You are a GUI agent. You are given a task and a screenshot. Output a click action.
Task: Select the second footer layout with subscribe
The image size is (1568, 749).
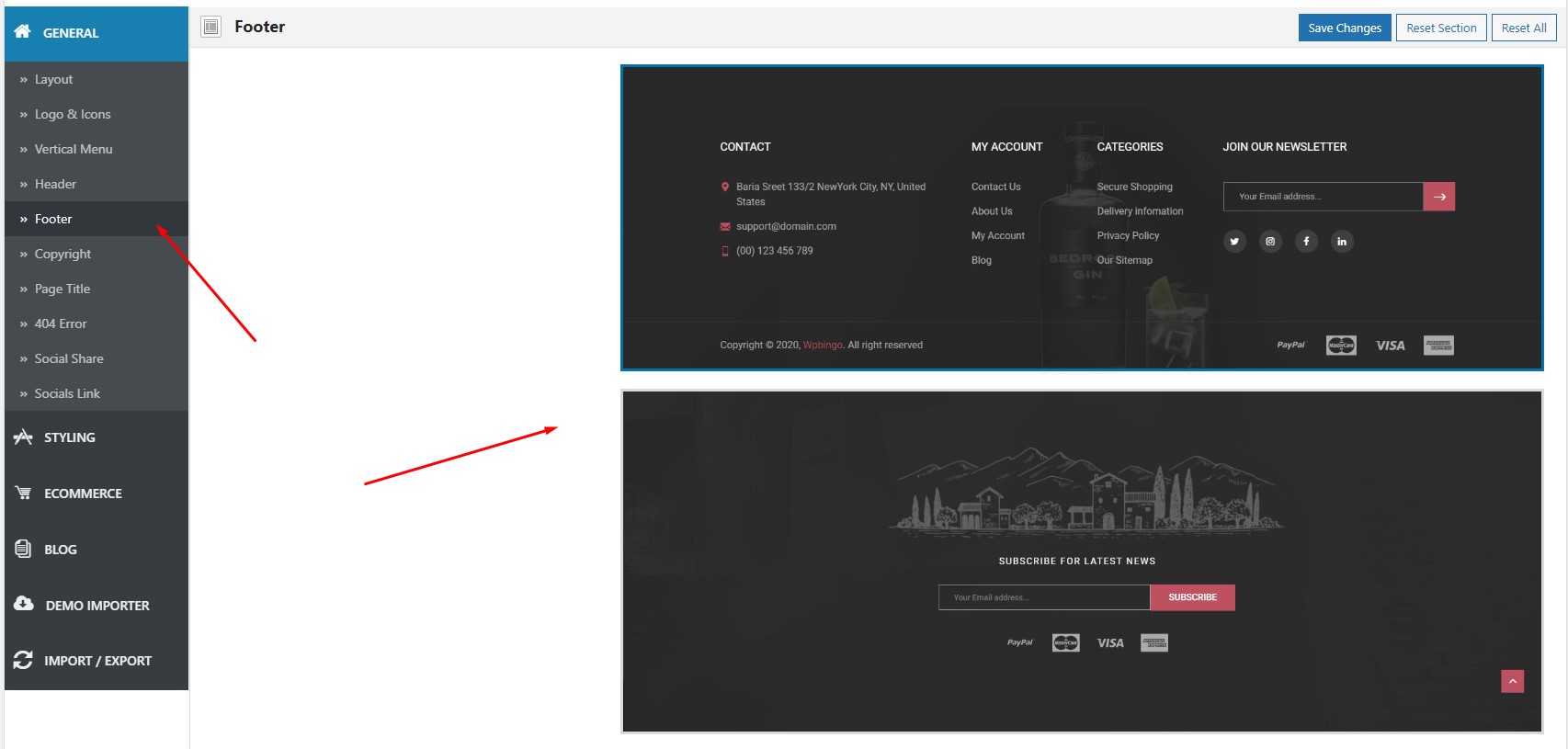click(x=1082, y=562)
